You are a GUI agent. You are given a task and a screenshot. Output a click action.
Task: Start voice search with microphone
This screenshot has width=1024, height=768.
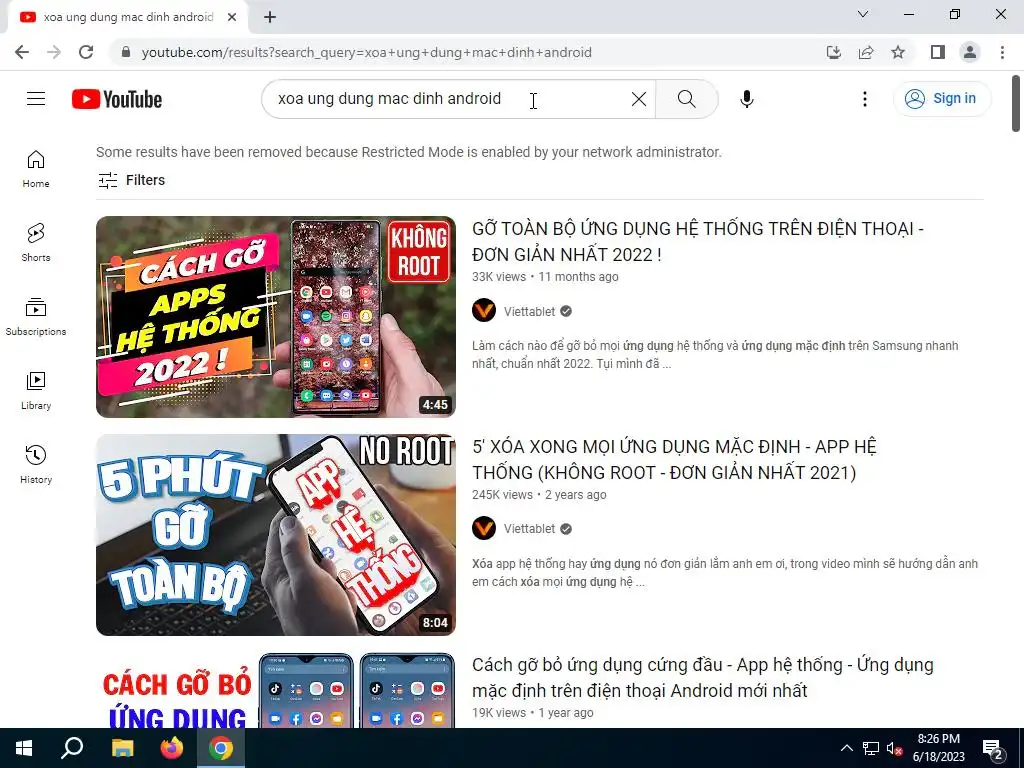point(746,99)
